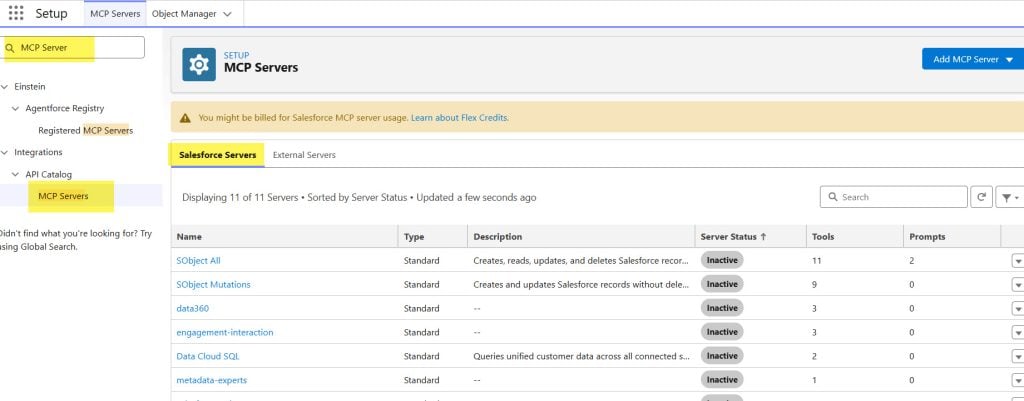Select MCP Servers under API Catalog
1024x401 pixels.
(63, 196)
